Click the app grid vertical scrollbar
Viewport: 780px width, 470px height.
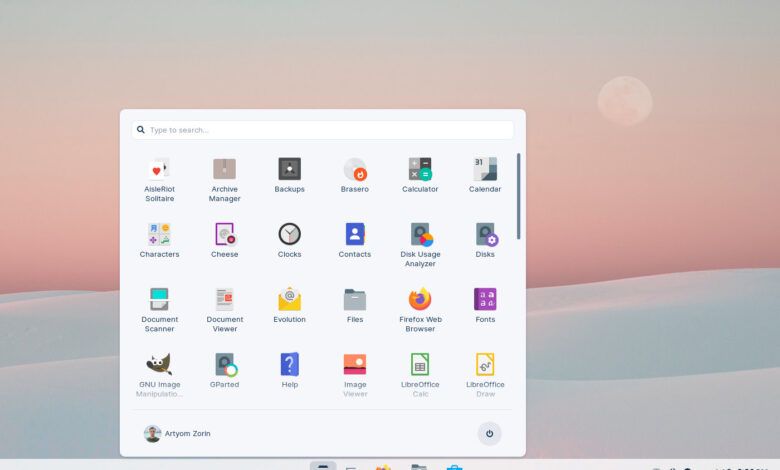click(518, 196)
